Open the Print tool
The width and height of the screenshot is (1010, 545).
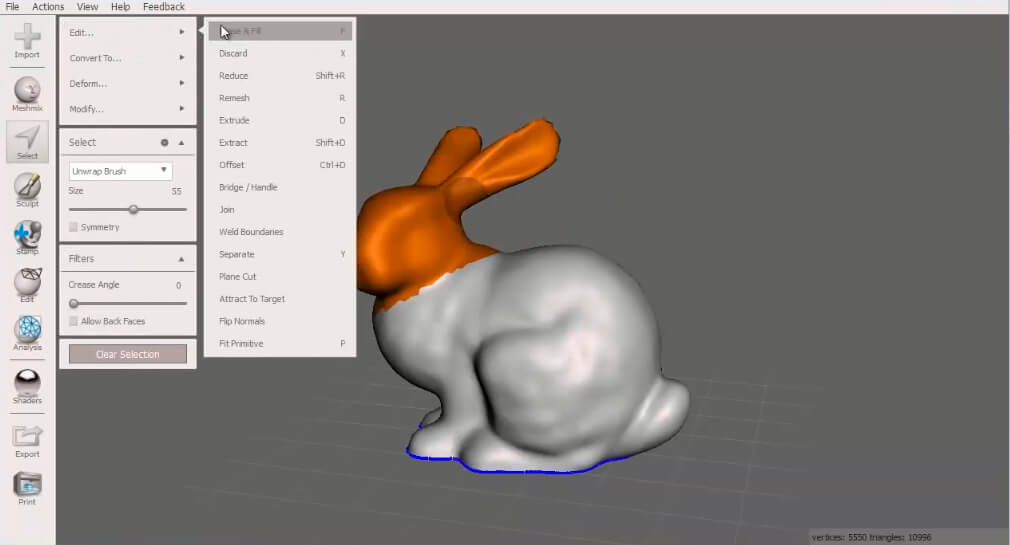27,488
